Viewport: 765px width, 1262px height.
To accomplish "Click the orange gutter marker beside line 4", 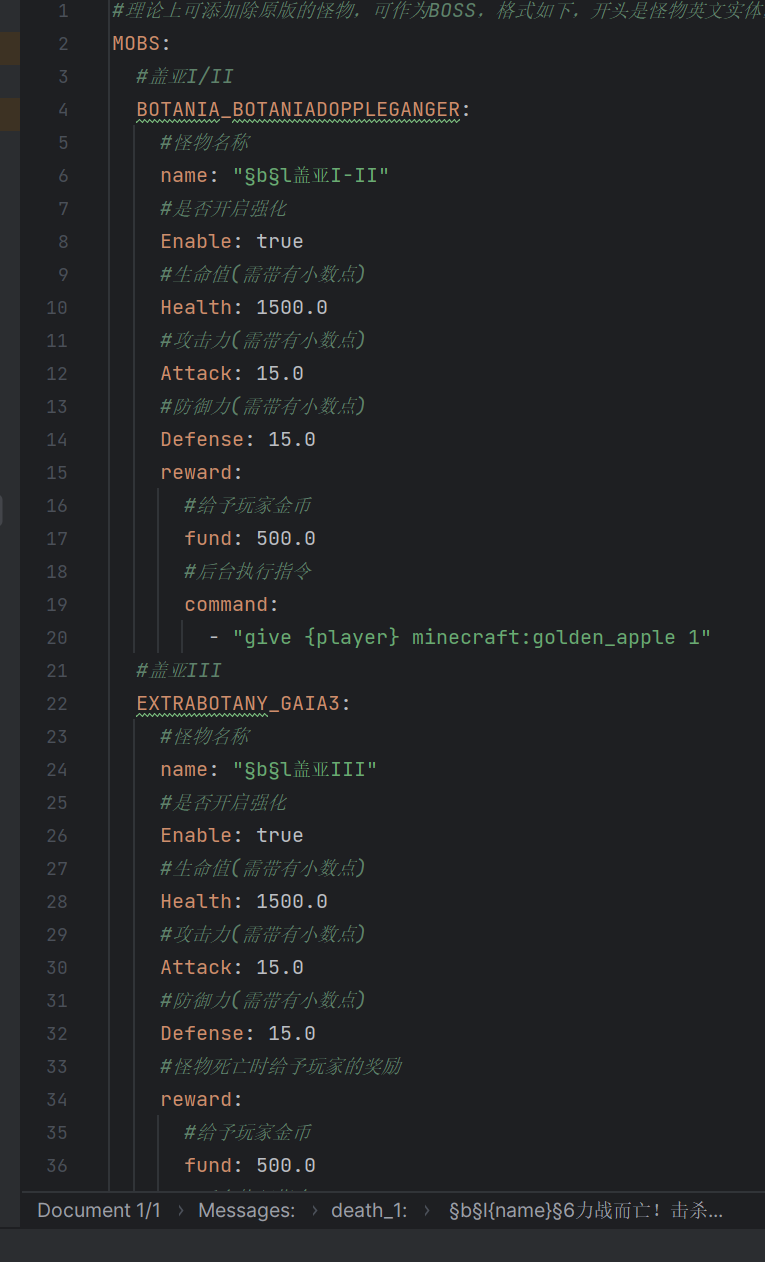I will (10, 112).
